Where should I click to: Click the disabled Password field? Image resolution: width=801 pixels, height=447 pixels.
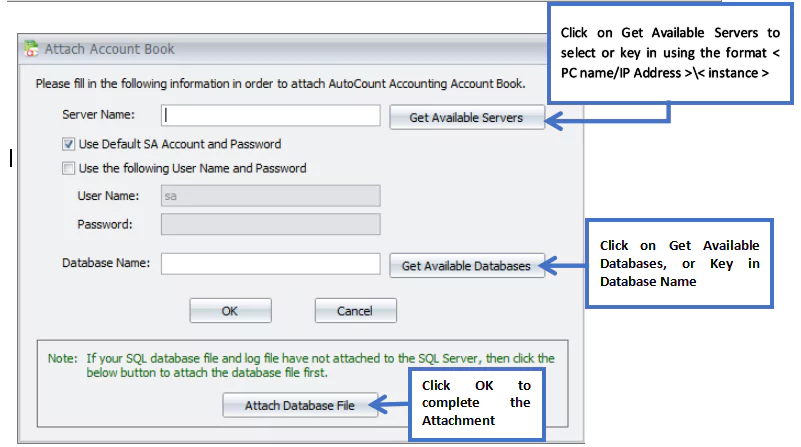point(271,224)
